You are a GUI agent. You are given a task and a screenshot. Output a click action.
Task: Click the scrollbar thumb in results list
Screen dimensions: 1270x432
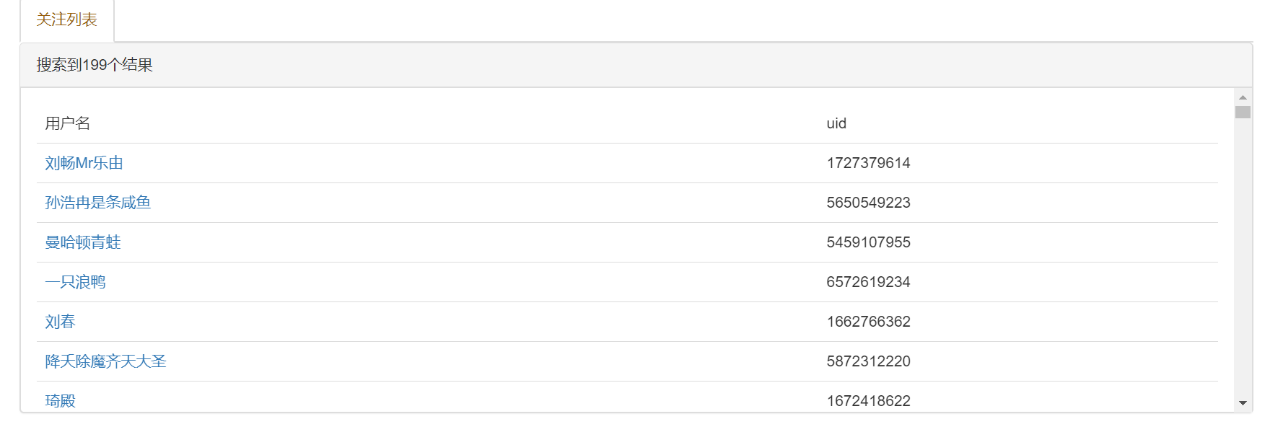[1243, 112]
